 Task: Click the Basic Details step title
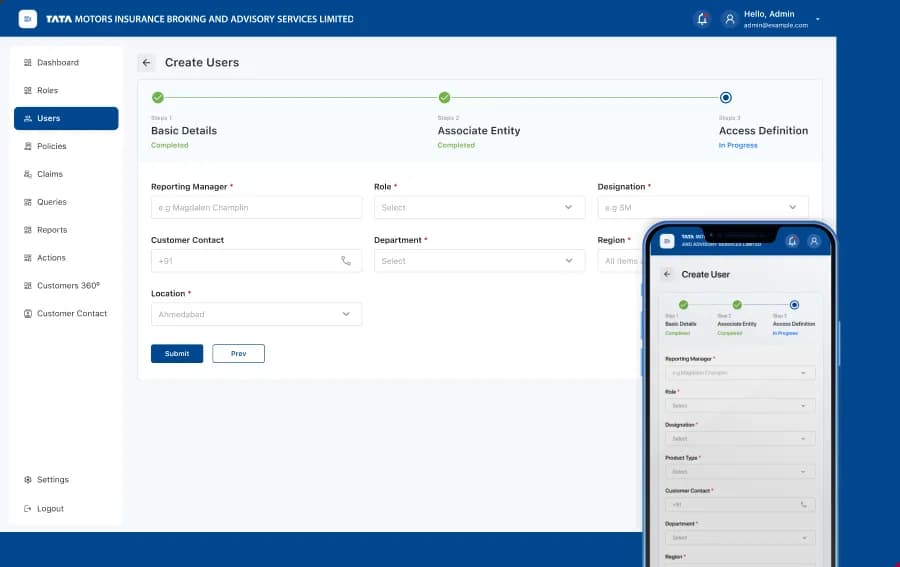pyautogui.click(x=184, y=131)
